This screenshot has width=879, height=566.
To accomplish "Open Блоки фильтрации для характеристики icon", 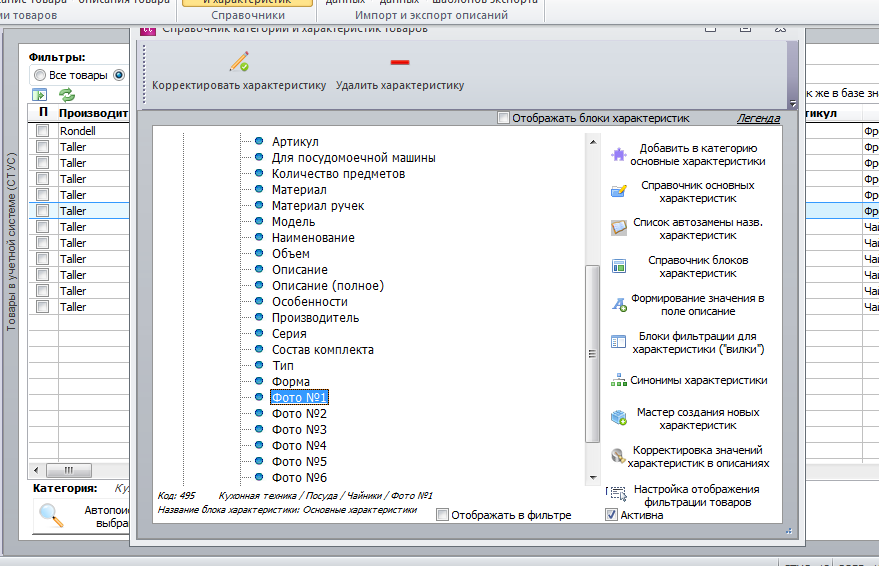I will coord(618,342).
